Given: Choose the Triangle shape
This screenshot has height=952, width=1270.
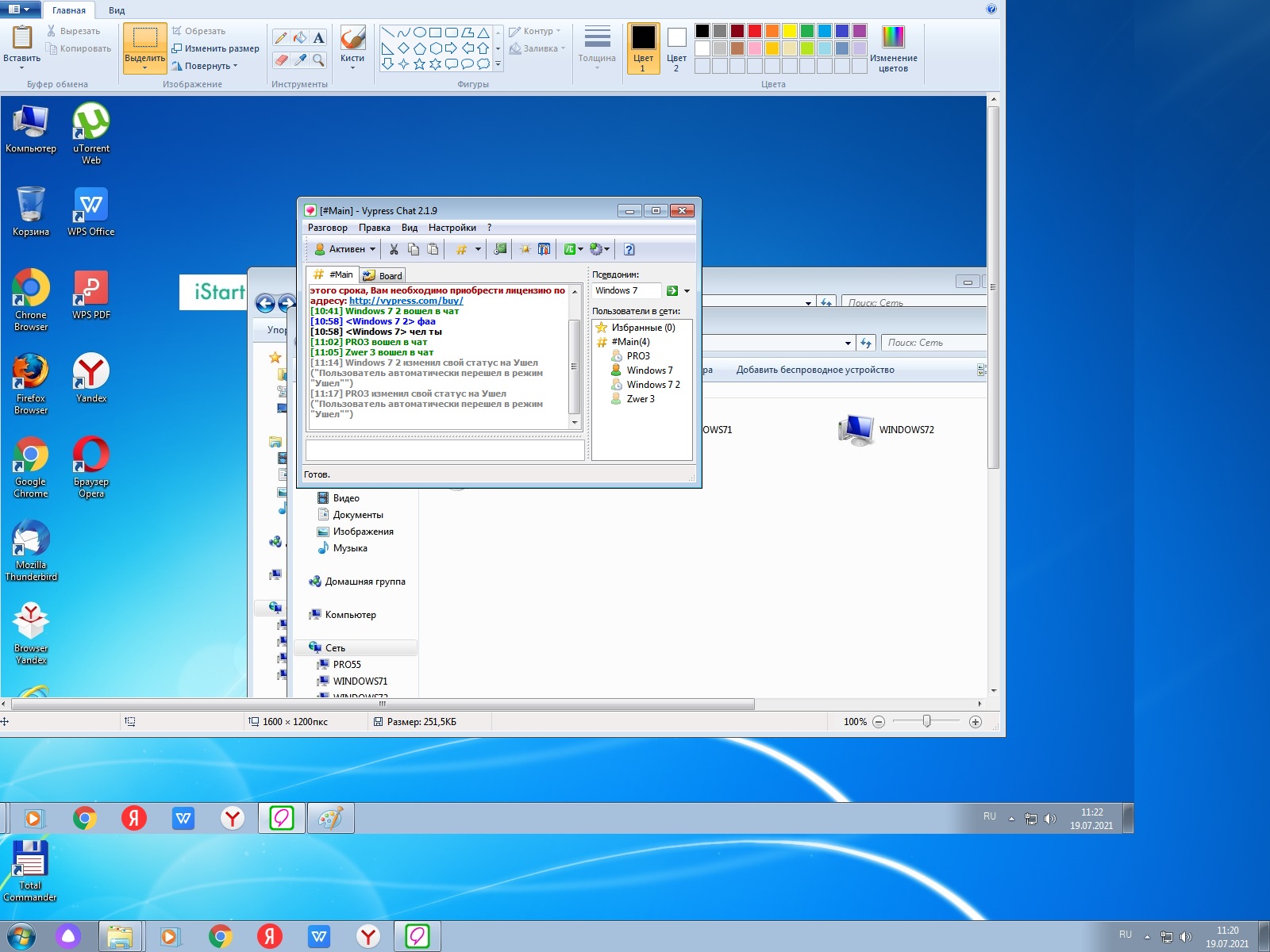Looking at the screenshot, I should tap(483, 33).
